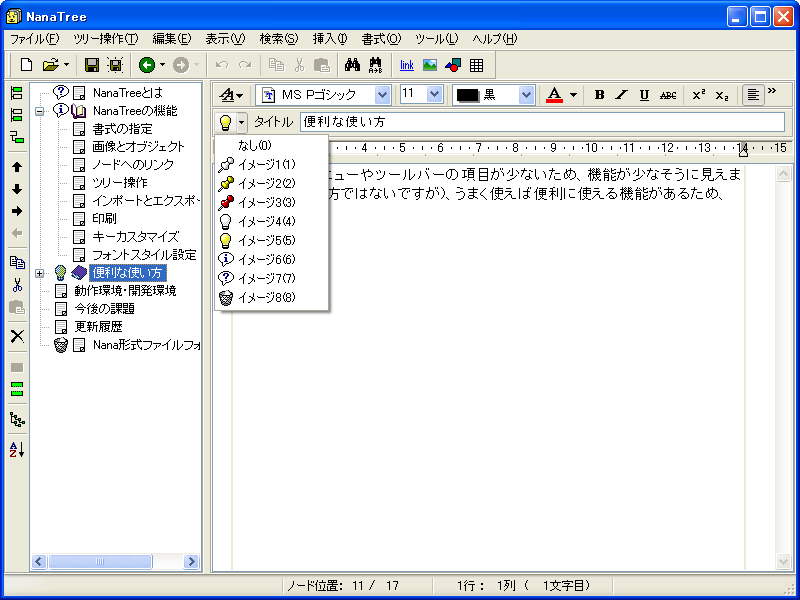The image size is (800, 600).
Task: Select イメージ1(1) gray pin entry
Action: tap(271, 165)
